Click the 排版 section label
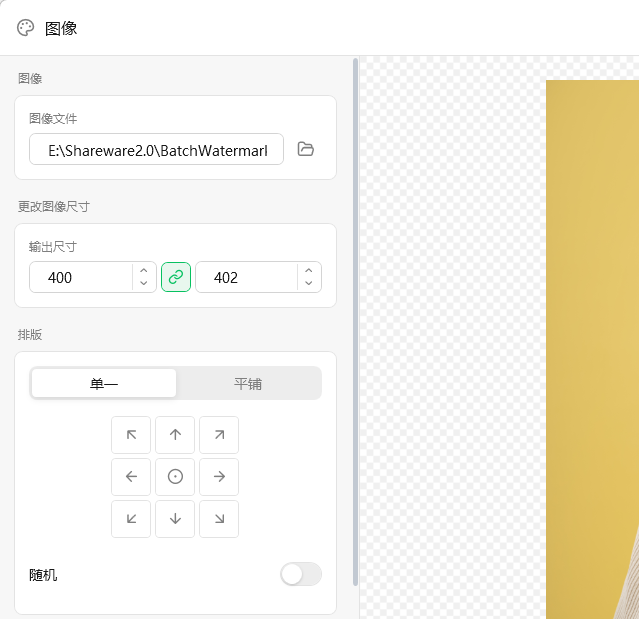Screen dimensions: 639x619 [30, 335]
